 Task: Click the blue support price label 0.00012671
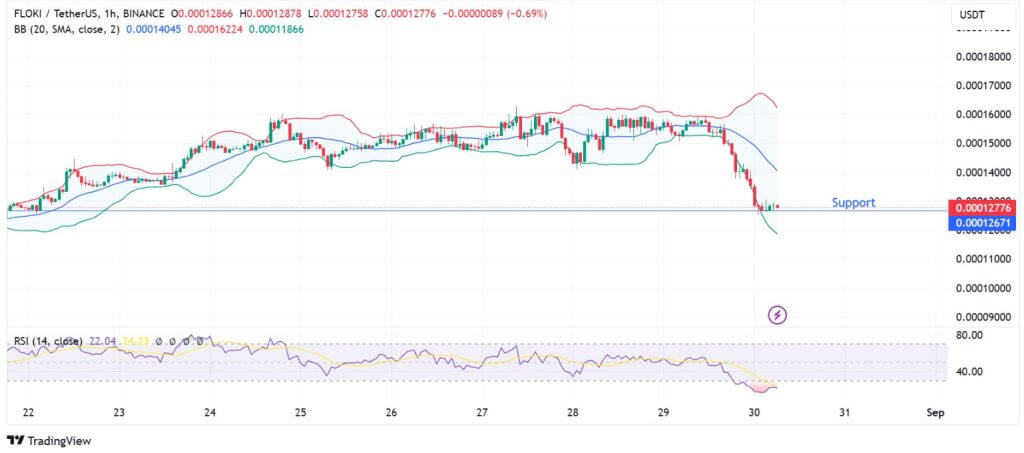tap(984, 223)
